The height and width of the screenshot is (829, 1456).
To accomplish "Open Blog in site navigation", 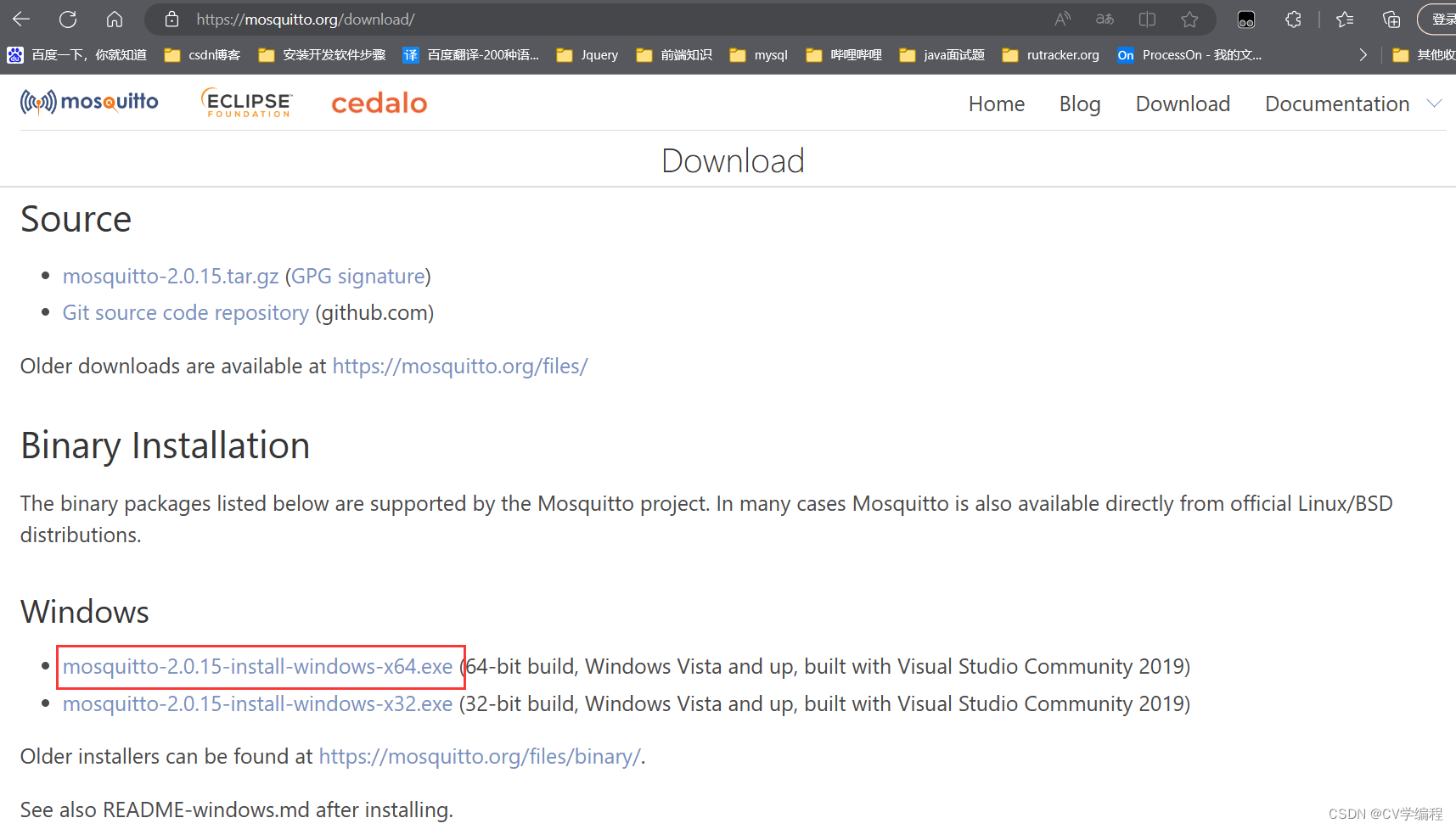I will [1080, 104].
